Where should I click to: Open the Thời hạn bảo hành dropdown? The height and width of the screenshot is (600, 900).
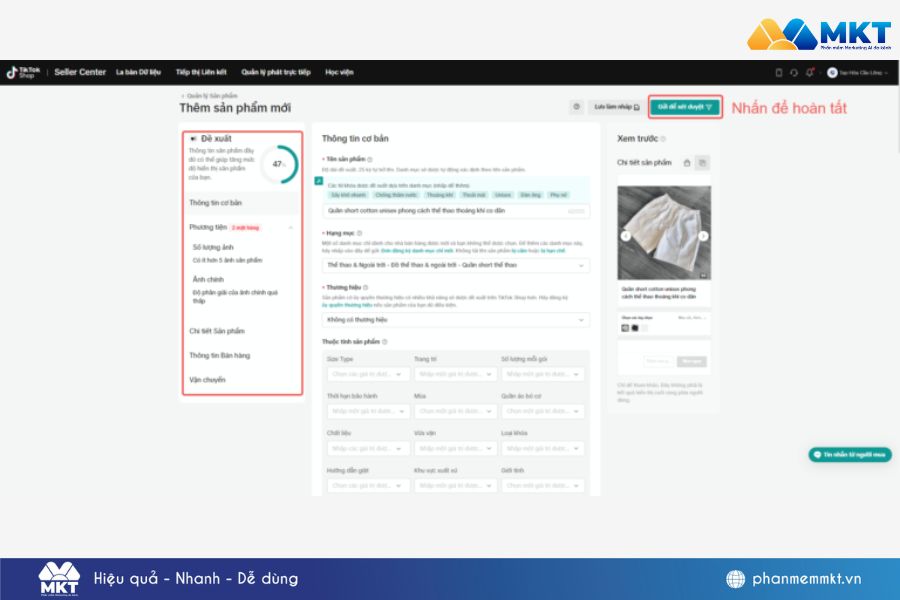point(368,411)
